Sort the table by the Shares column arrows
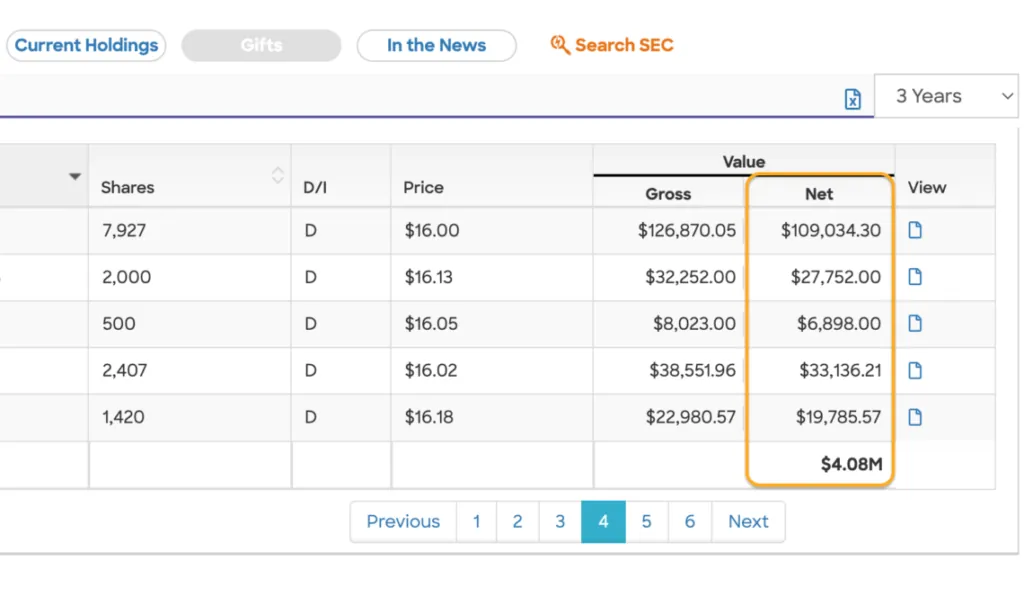Viewport: 1024px width, 614px height. click(278, 175)
